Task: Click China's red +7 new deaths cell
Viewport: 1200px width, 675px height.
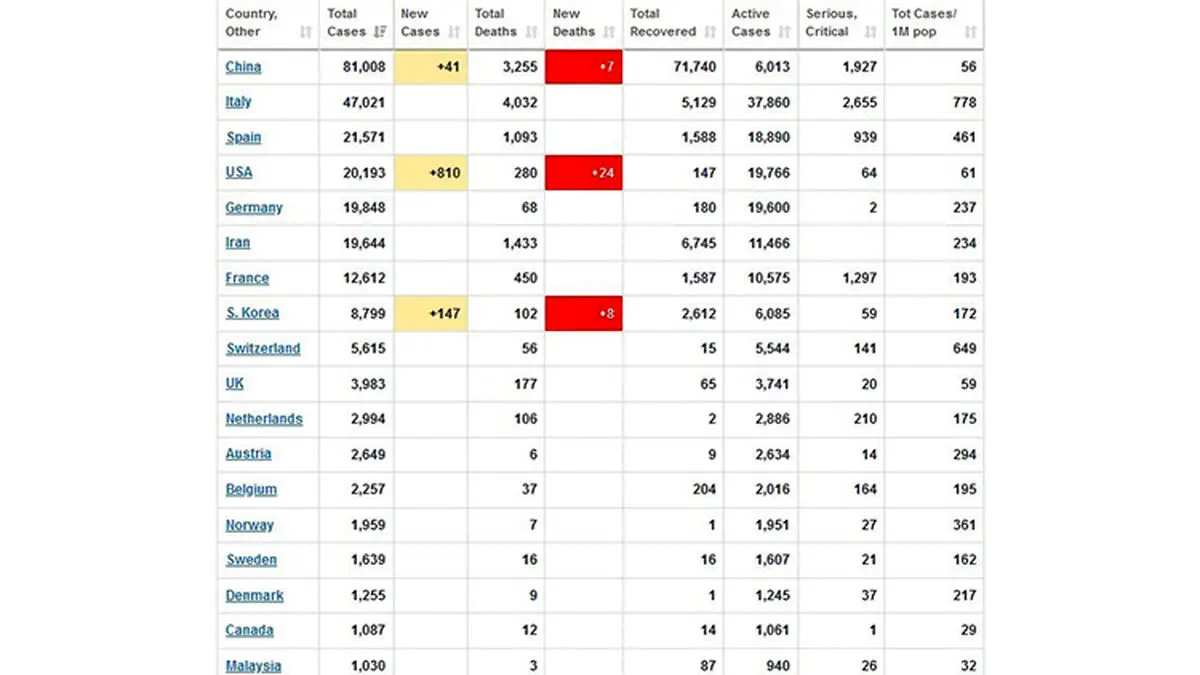Action: (584, 67)
